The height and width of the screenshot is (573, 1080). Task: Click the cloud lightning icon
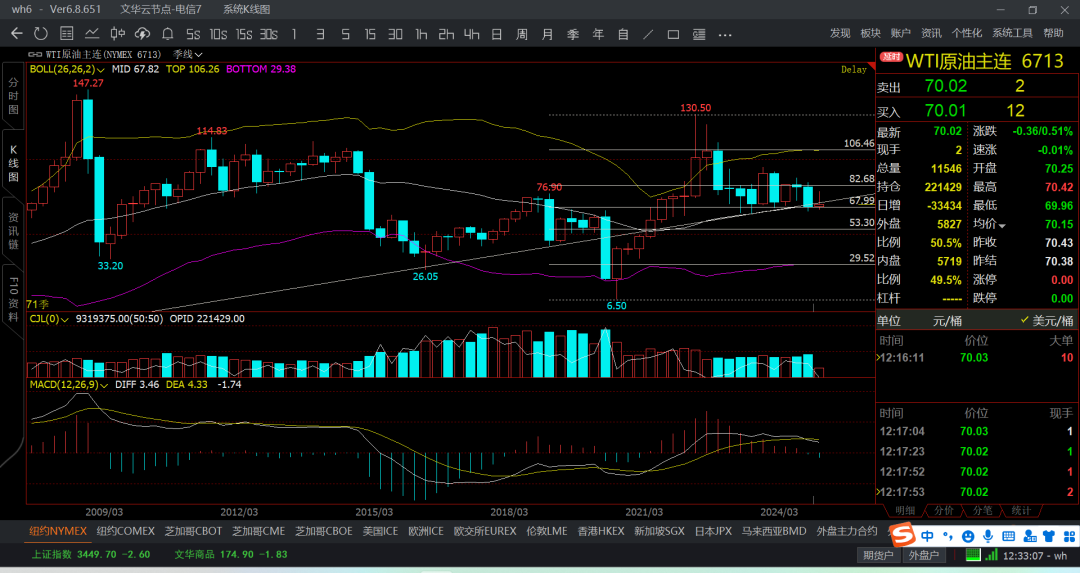143,34
